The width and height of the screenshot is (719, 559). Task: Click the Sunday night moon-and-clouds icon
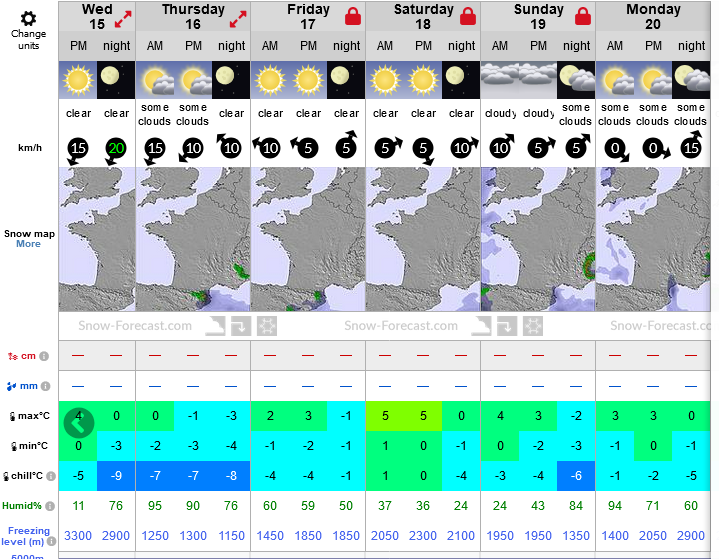[x=576, y=80]
